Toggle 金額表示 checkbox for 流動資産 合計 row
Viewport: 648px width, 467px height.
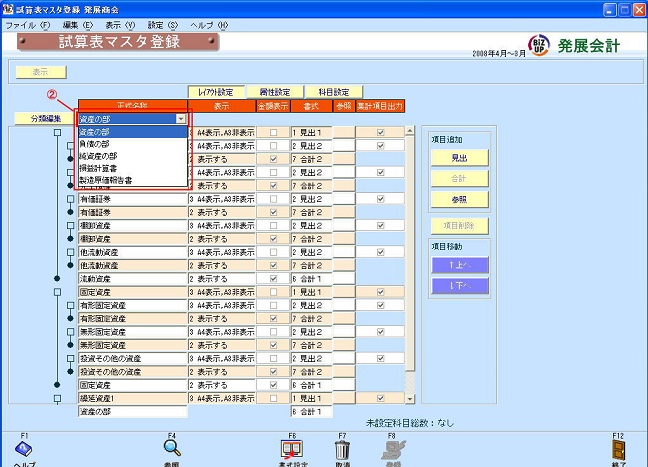[273, 278]
